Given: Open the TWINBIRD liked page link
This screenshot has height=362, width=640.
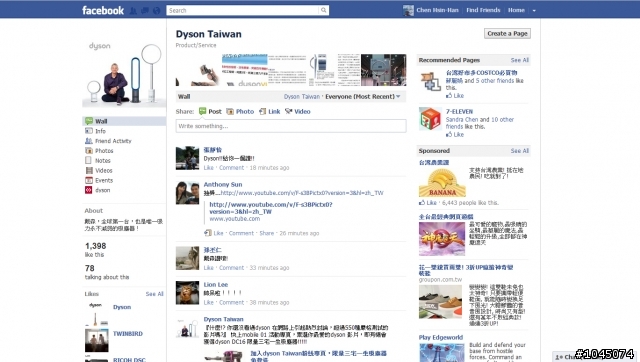Looking at the screenshot, I should (128, 333).
